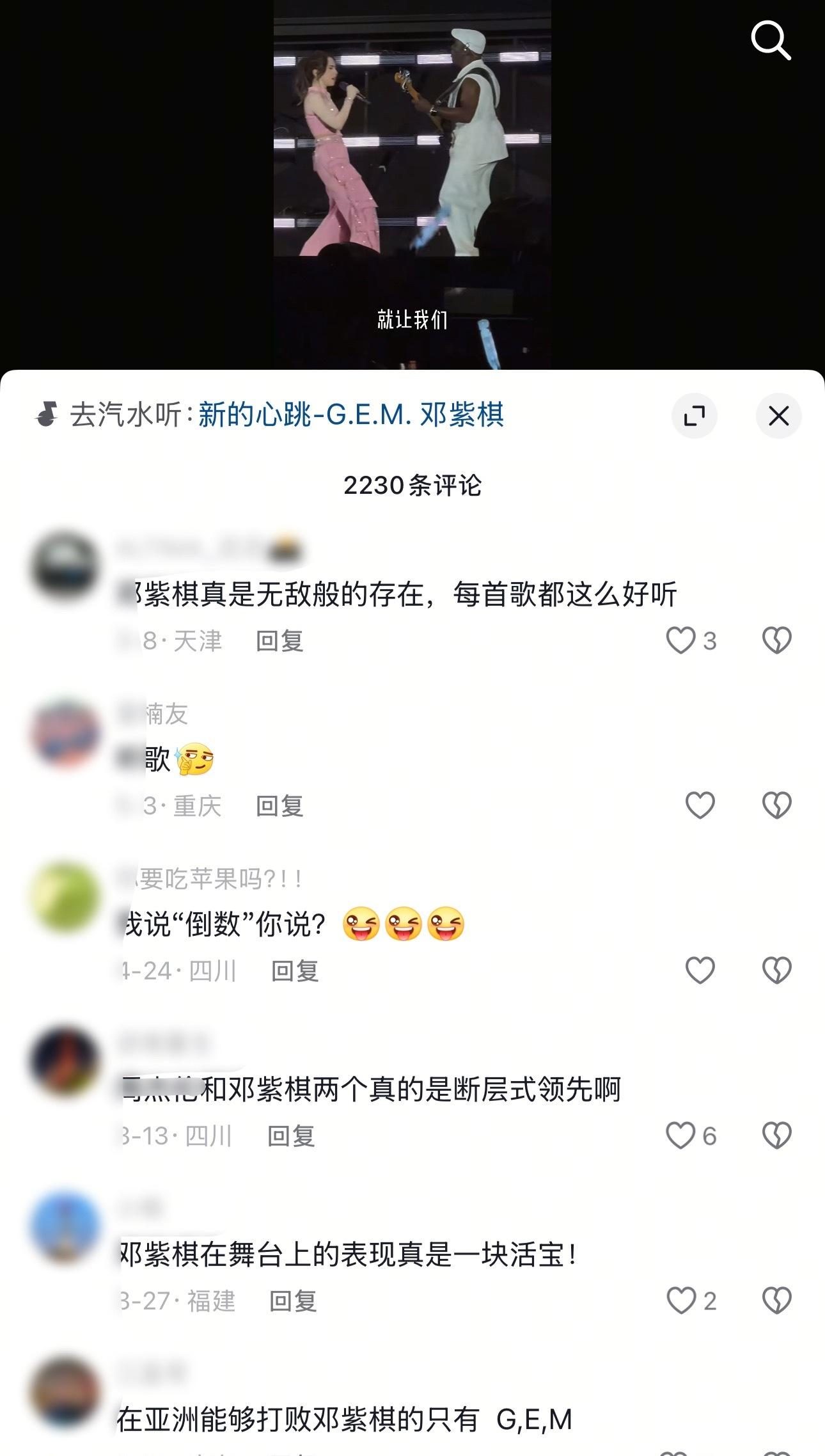Reply to the 重庆 comment
This screenshot has width=825, height=1456.
pyautogui.click(x=279, y=805)
